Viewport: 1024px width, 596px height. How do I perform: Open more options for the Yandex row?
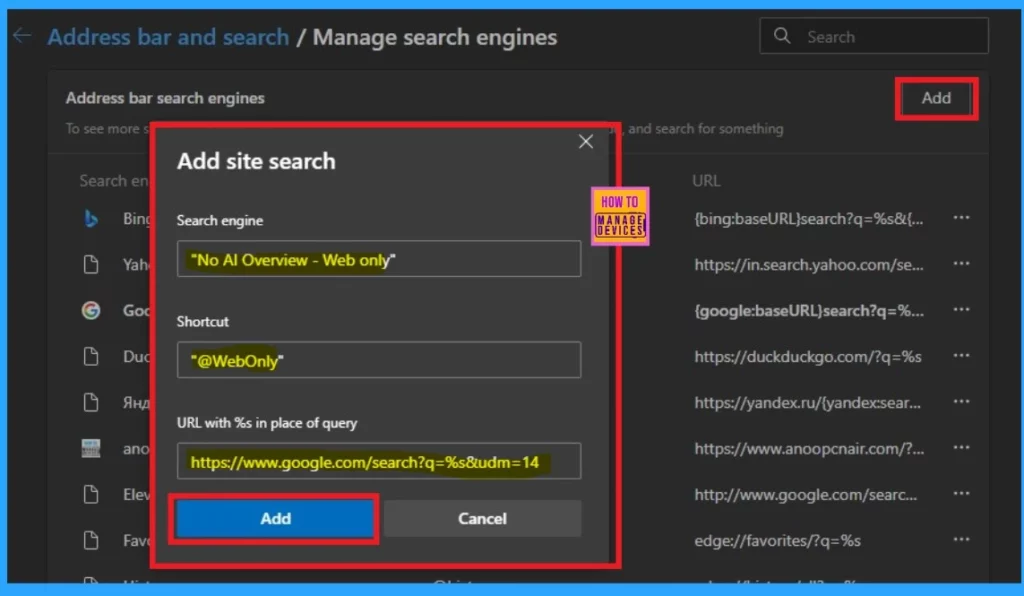pyautogui.click(x=961, y=401)
